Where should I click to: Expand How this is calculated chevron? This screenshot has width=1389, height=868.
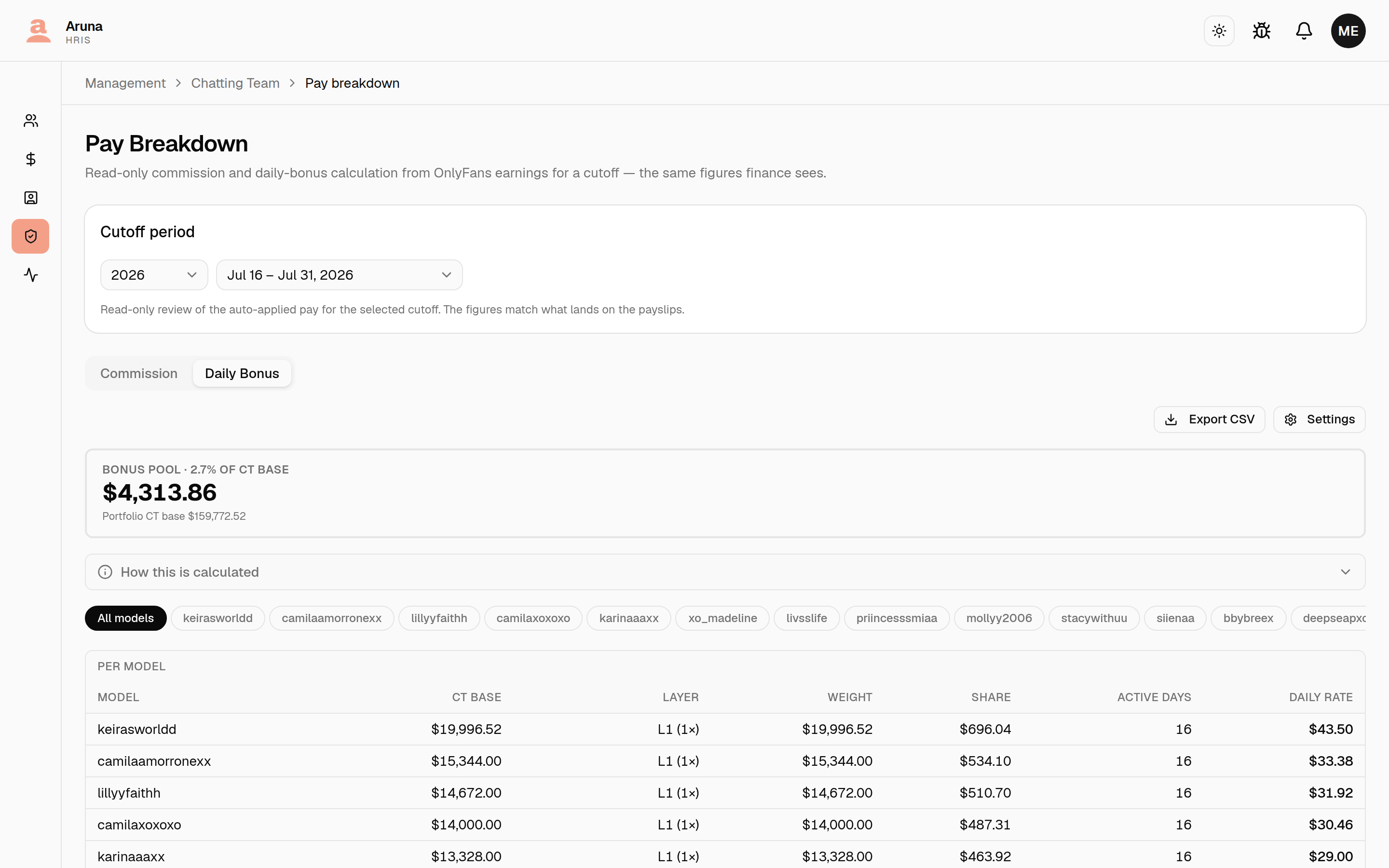click(x=1346, y=572)
